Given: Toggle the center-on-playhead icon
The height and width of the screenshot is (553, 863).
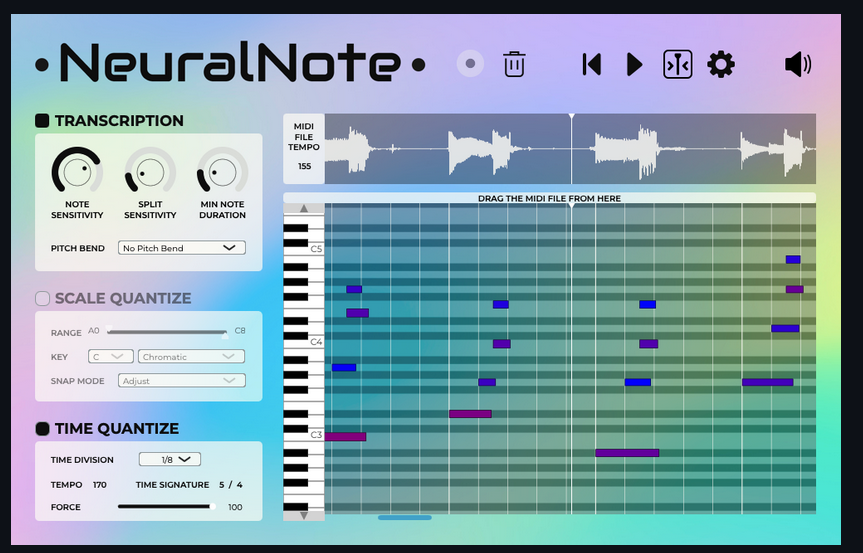Looking at the screenshot, I should (x=678, y=64).
